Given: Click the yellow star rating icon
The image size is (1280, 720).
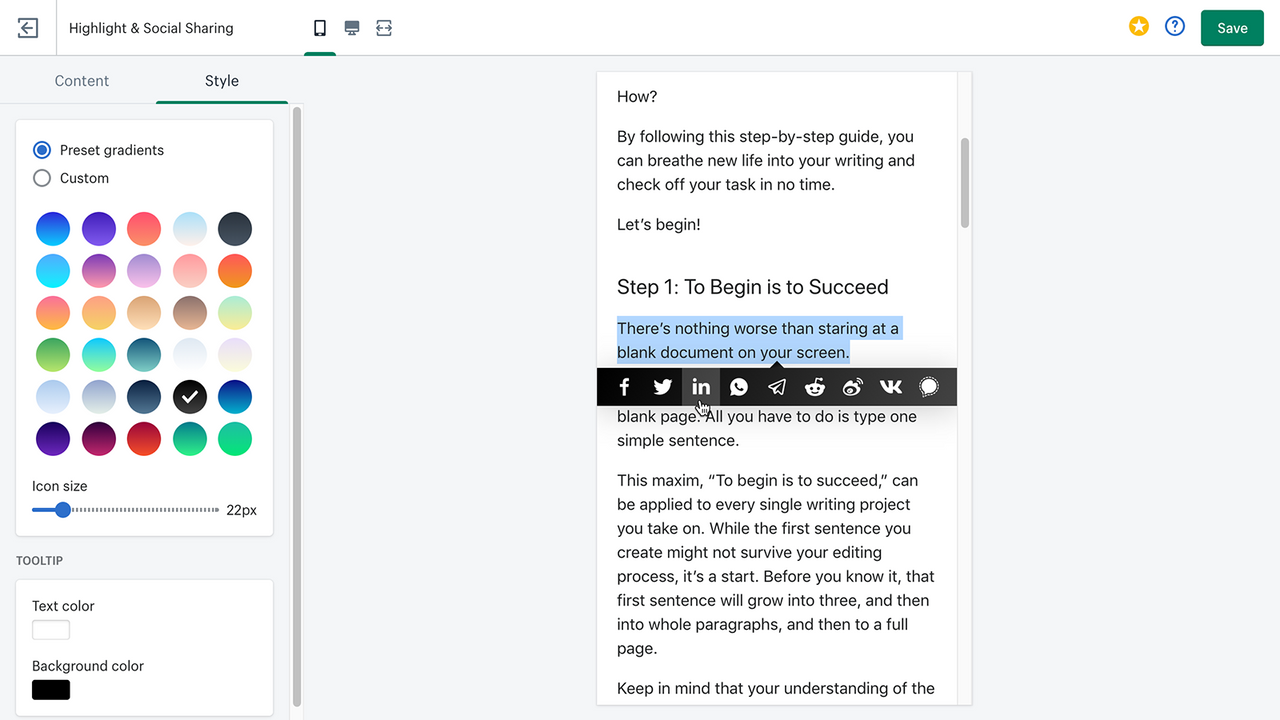Looking at the screenshot, I should coord(1138,27).
